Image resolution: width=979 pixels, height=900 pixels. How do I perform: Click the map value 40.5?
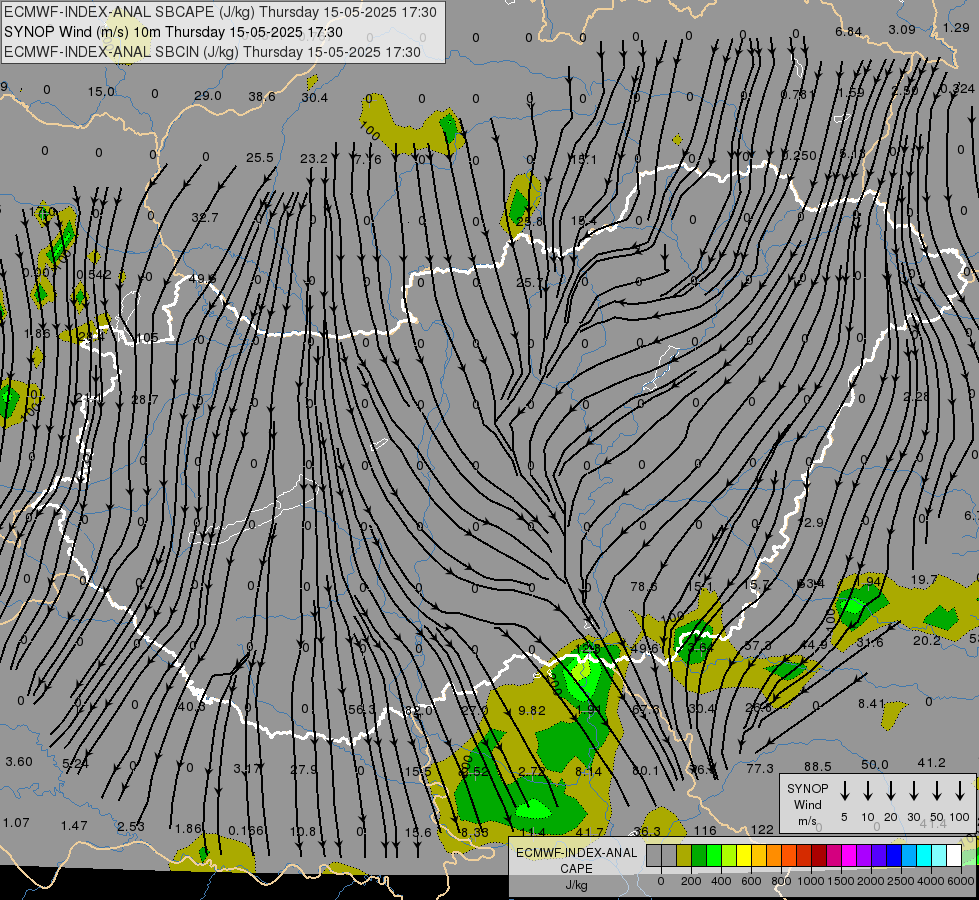(192, 706)
